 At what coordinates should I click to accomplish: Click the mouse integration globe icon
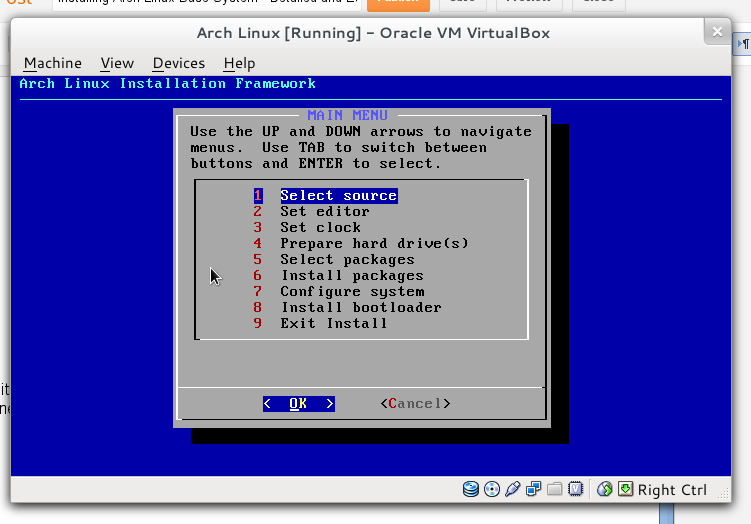pos(604,489)
